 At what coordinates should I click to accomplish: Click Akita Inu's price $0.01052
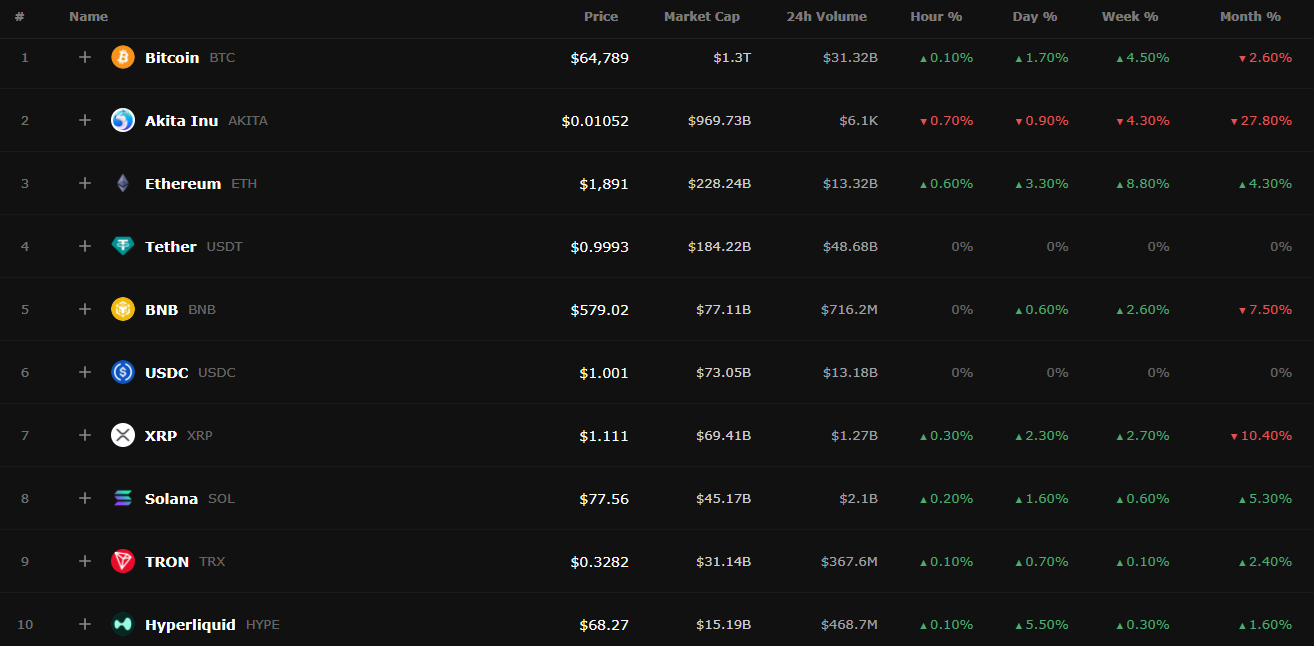pos(595,121)
